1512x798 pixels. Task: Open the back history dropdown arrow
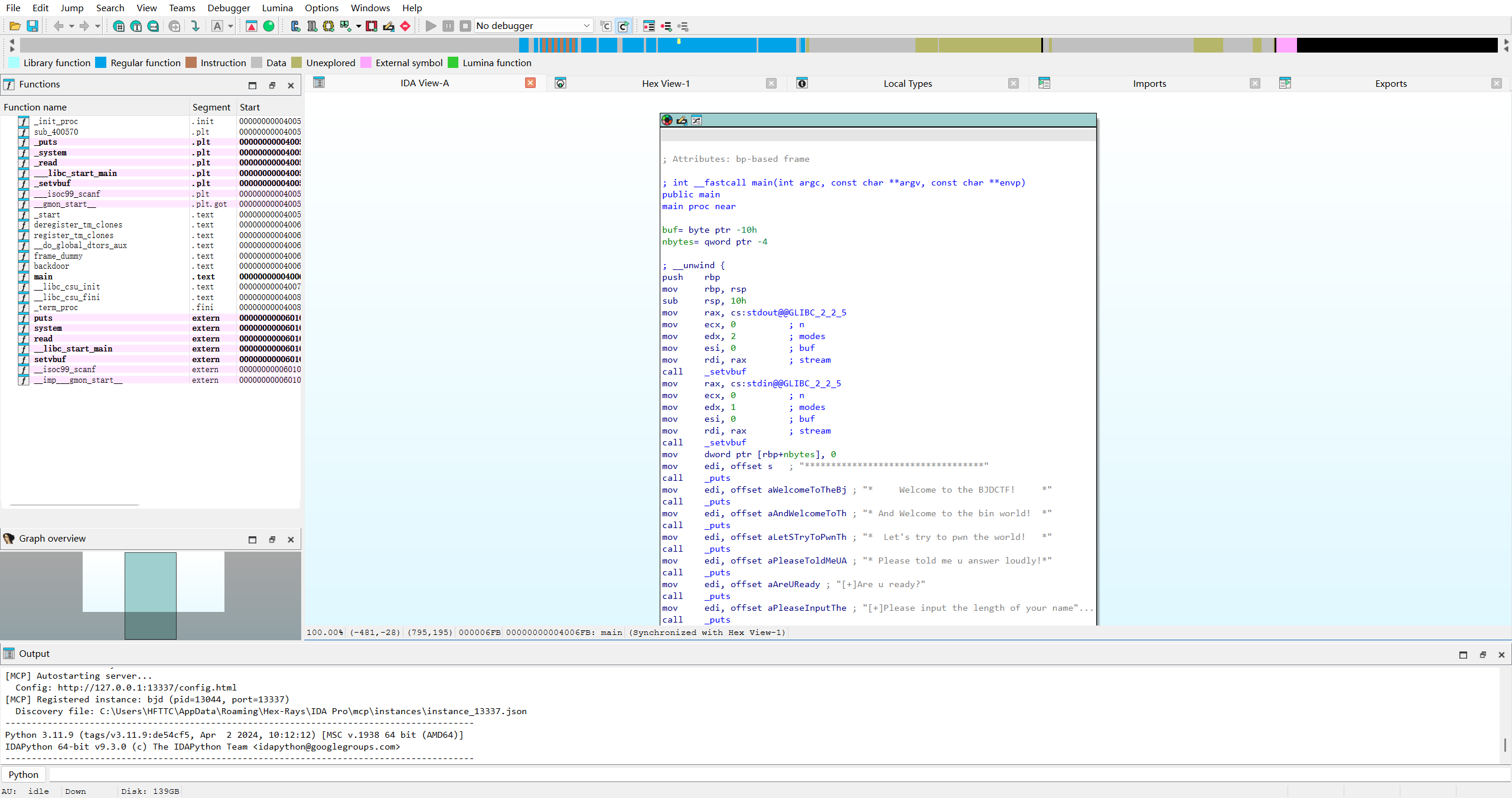click(71, 26)
